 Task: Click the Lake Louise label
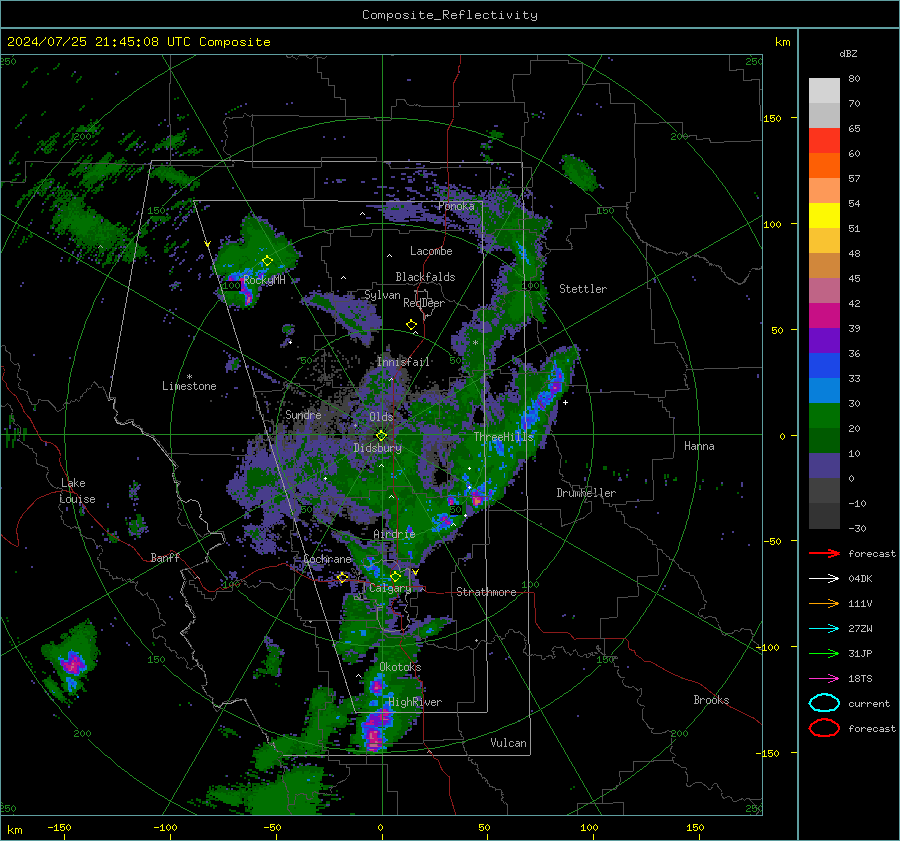[77, 491]
